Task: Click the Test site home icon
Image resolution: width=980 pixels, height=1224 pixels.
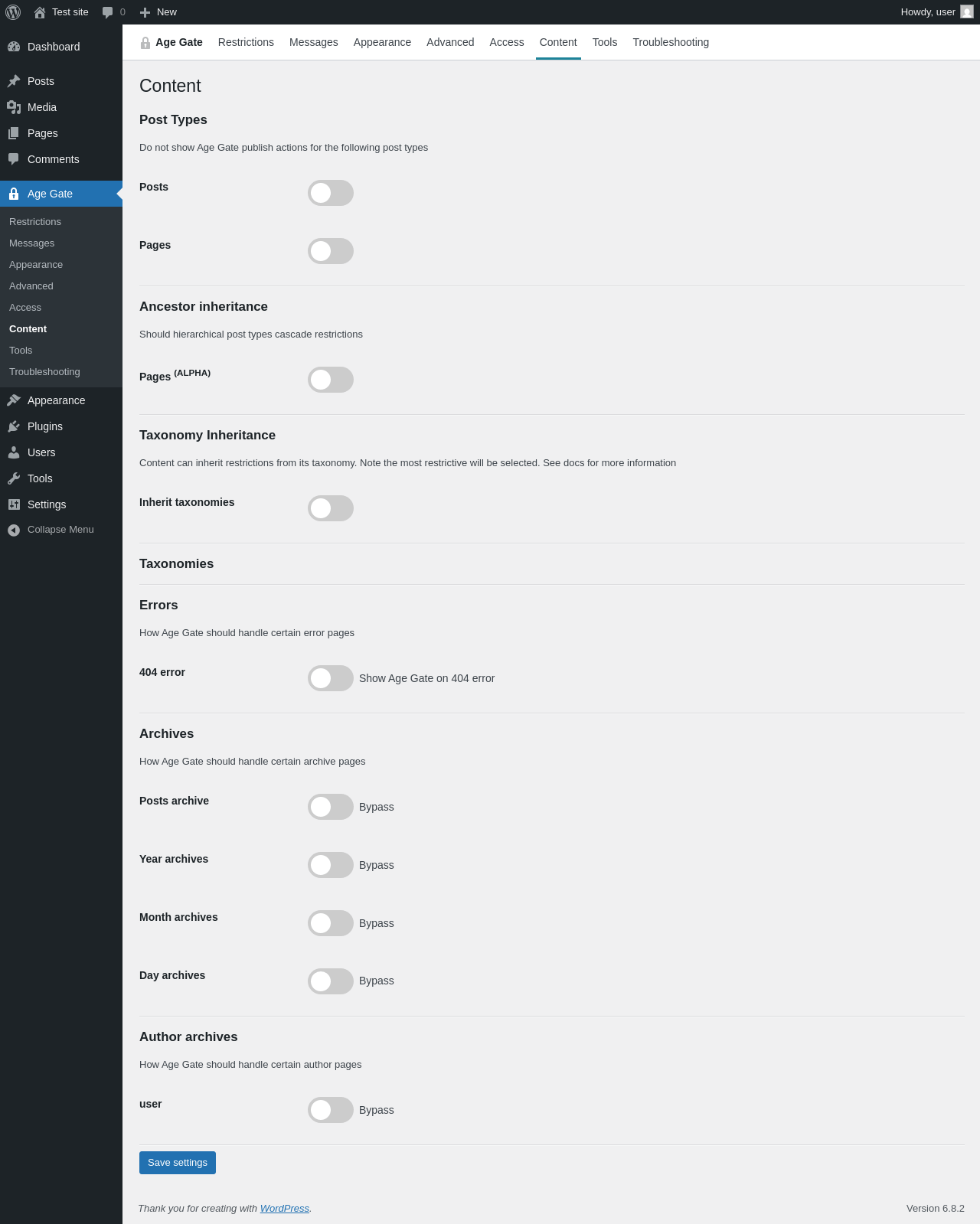Action: [40, 12]
